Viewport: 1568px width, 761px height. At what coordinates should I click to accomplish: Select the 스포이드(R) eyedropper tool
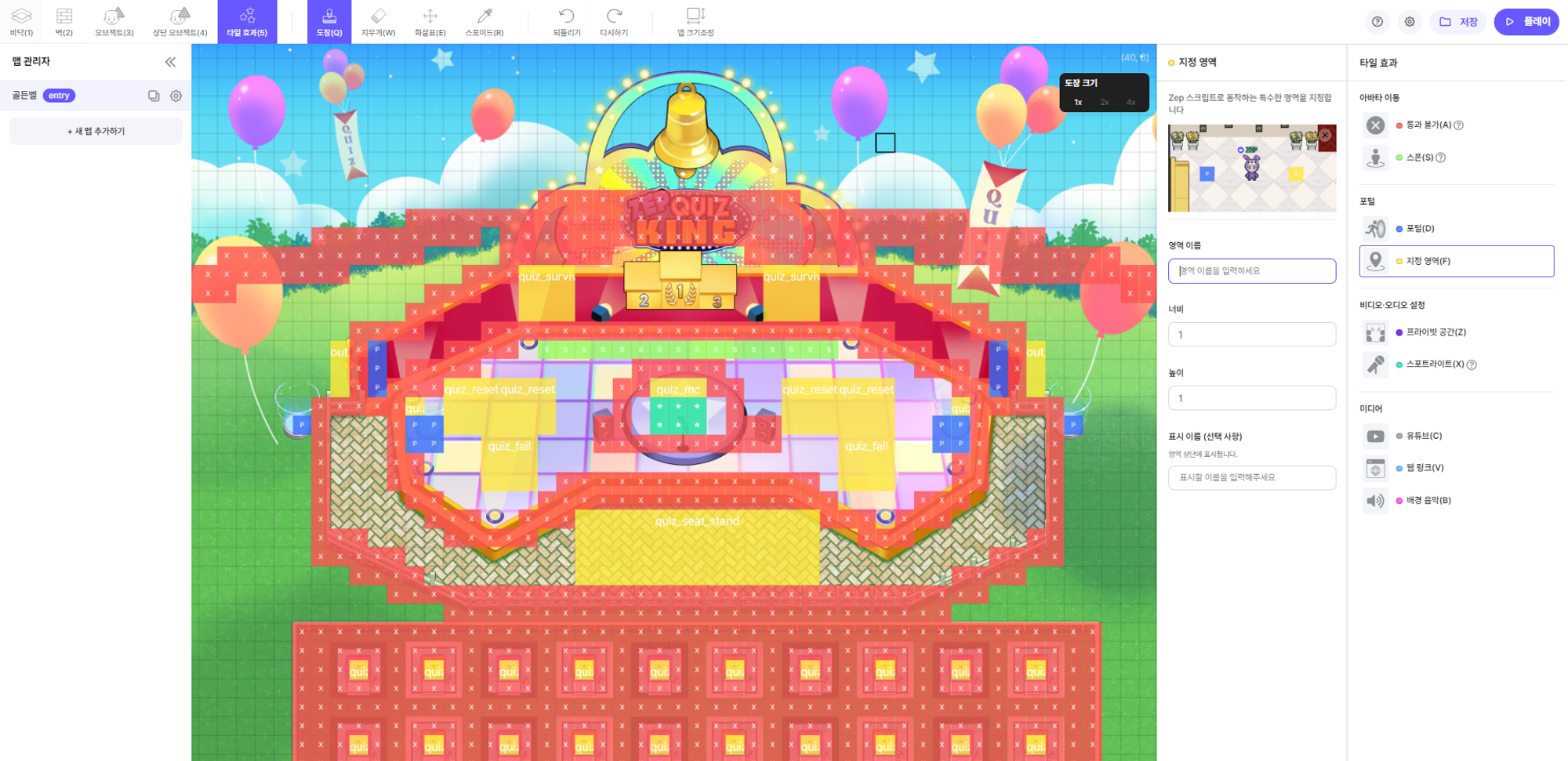(485, 22)
